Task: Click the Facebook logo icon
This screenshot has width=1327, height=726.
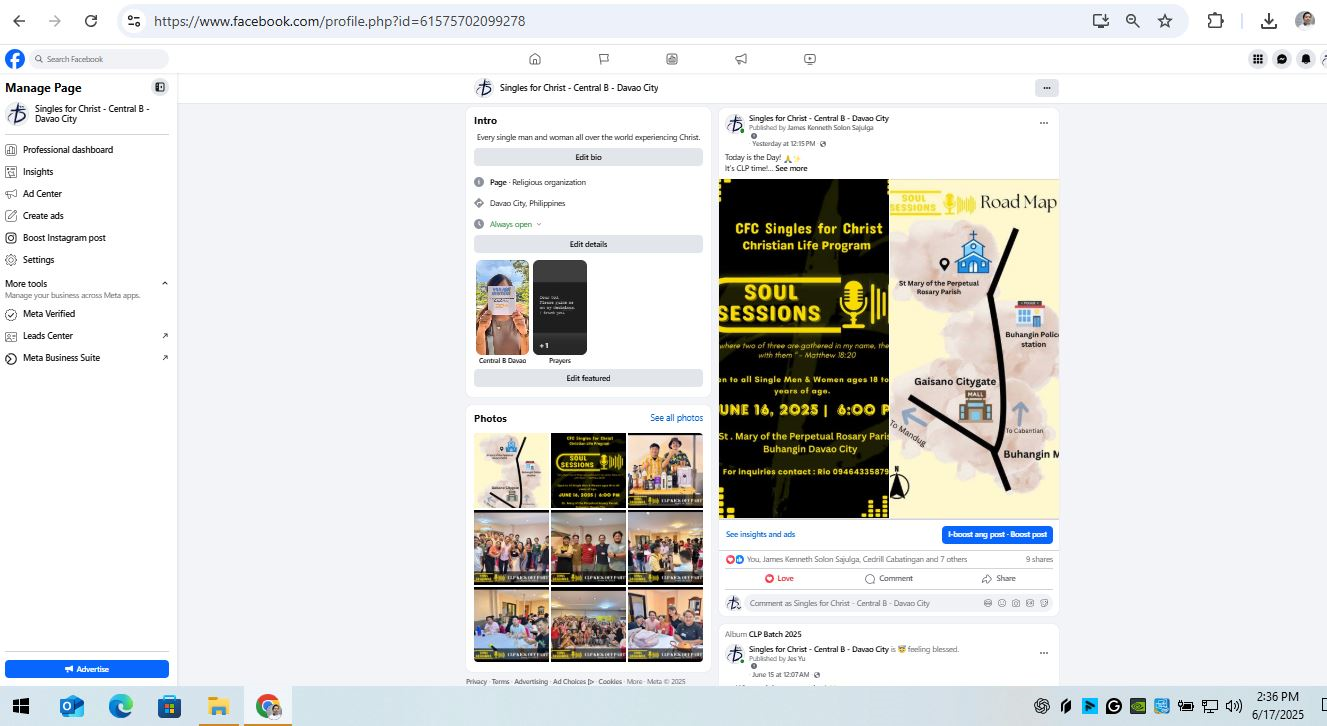Action: coord(15,59)
